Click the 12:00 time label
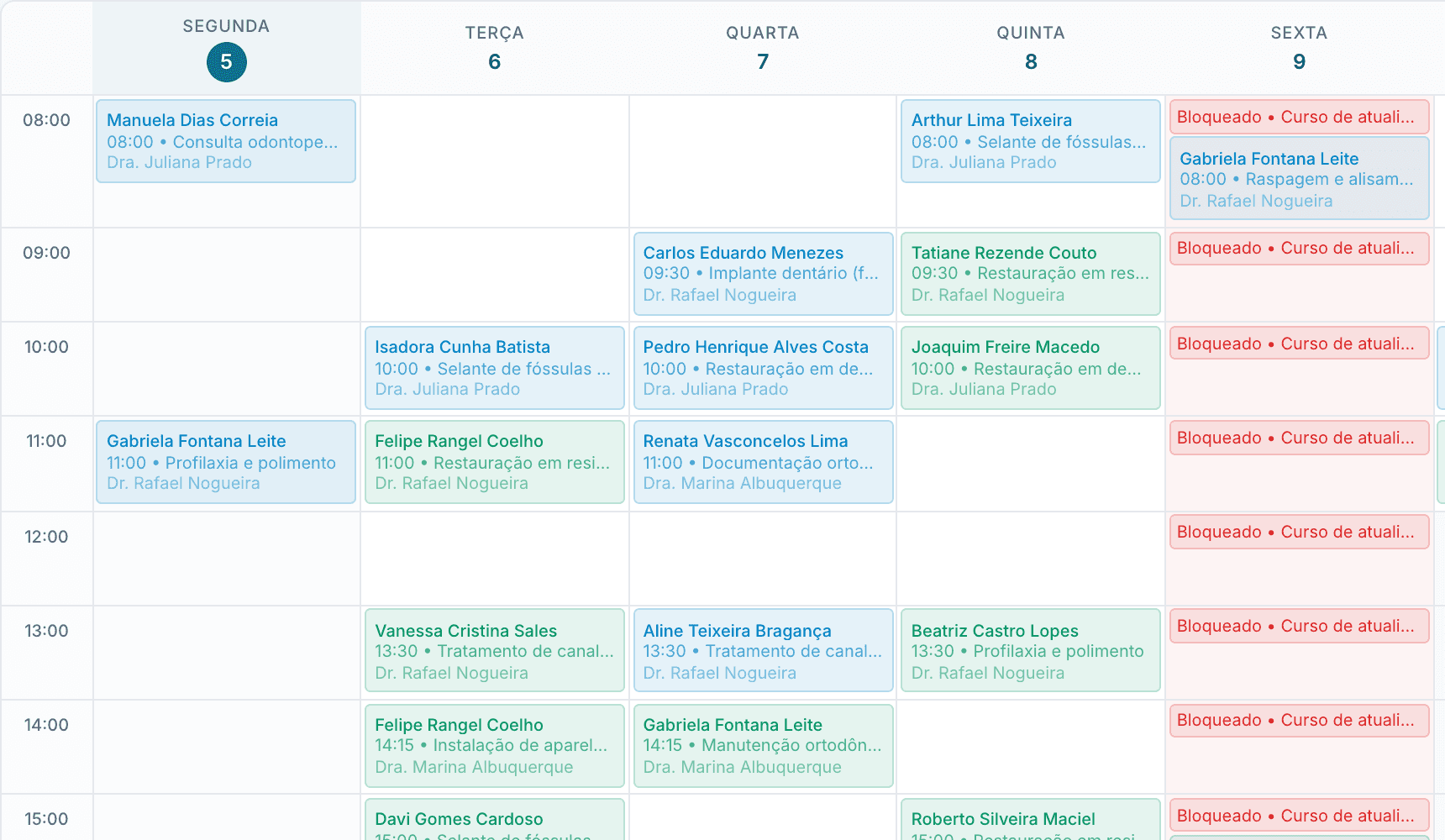 point(47,537)
